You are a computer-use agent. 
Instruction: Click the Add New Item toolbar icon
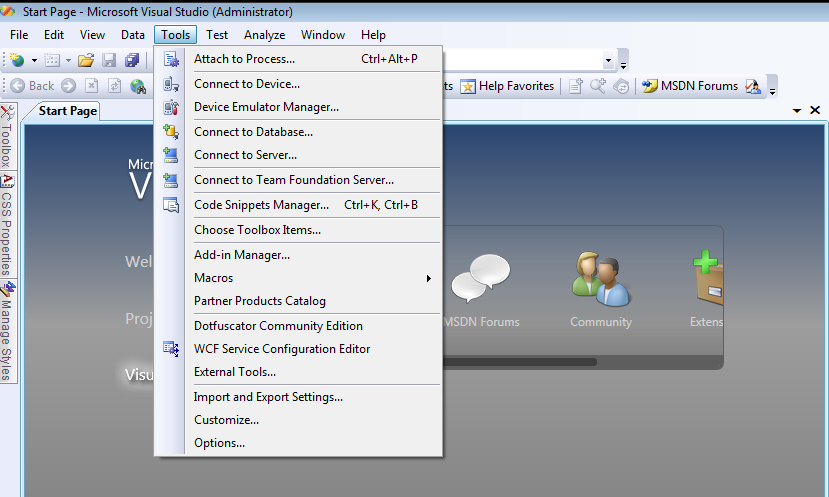tap(52, 60)
